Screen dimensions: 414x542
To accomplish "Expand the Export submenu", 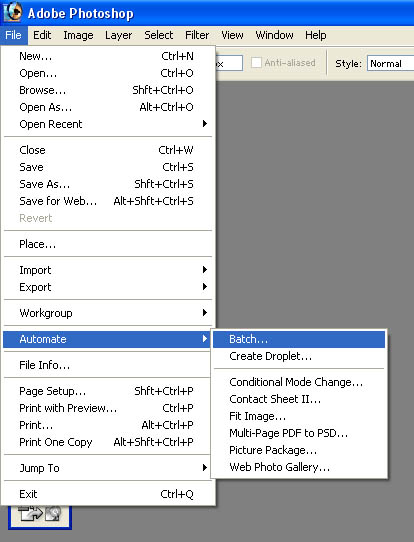I will pos(108,287).
